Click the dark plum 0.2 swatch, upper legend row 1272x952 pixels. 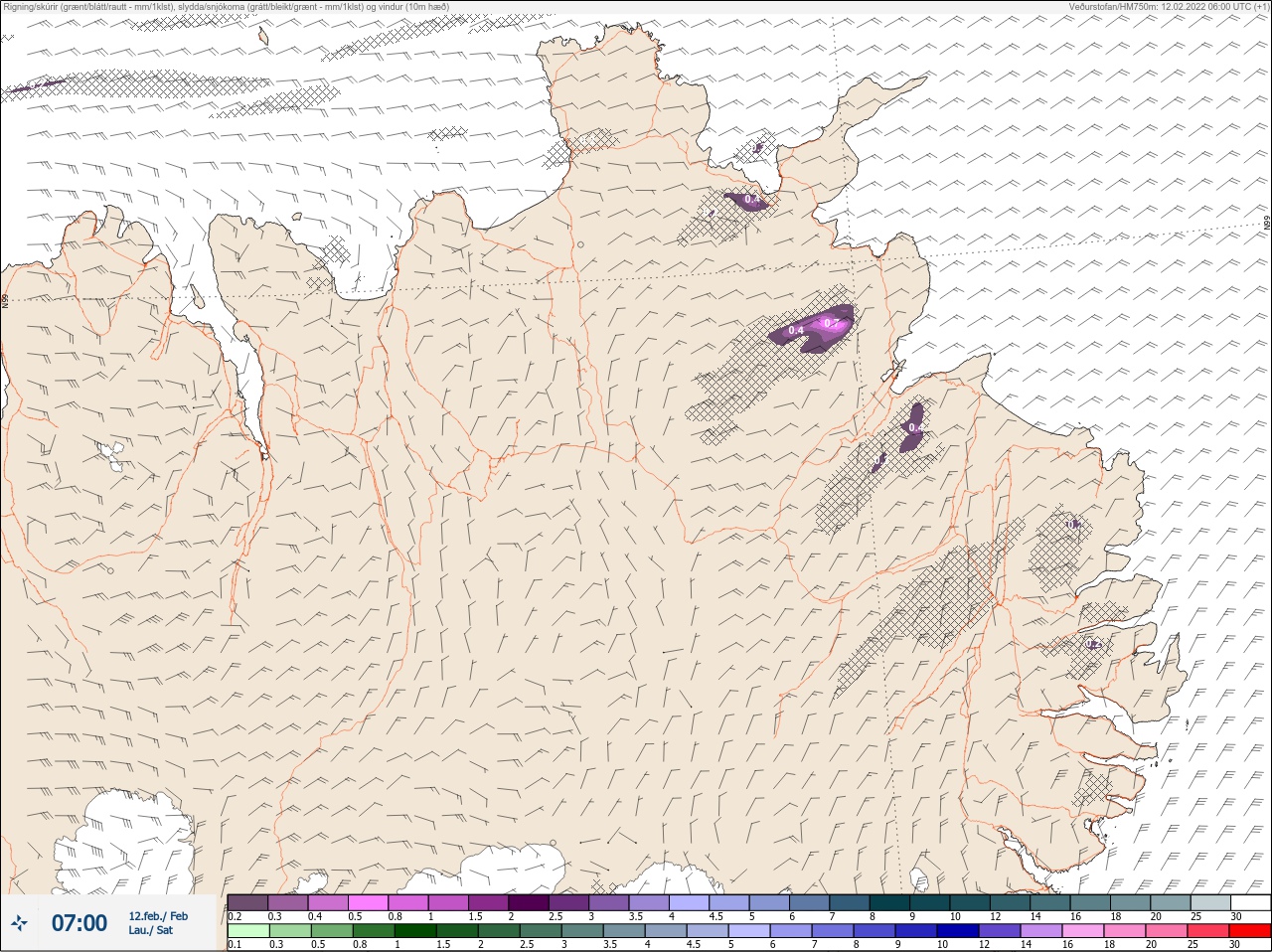pos(247,902)
